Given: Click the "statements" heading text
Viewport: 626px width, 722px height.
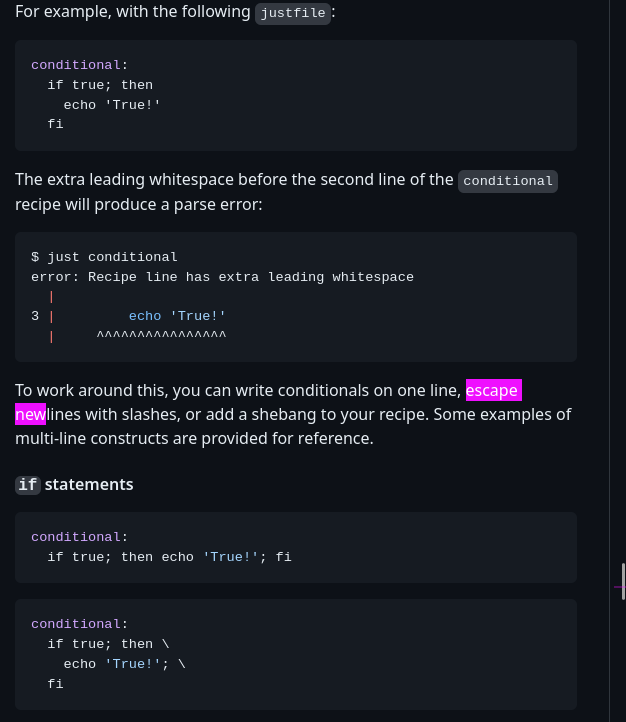Looking at the screenshot, I should click(89, 484).
